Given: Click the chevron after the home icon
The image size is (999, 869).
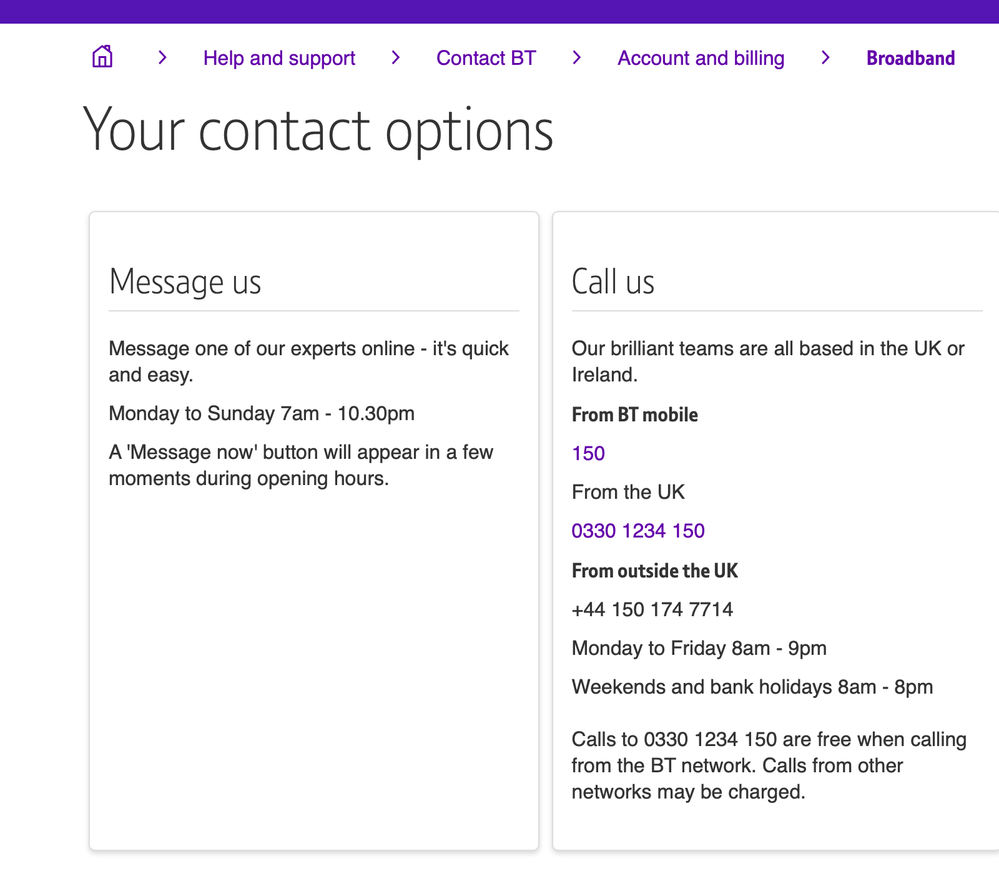Looking at the screenshot, I should pos(162,58).
